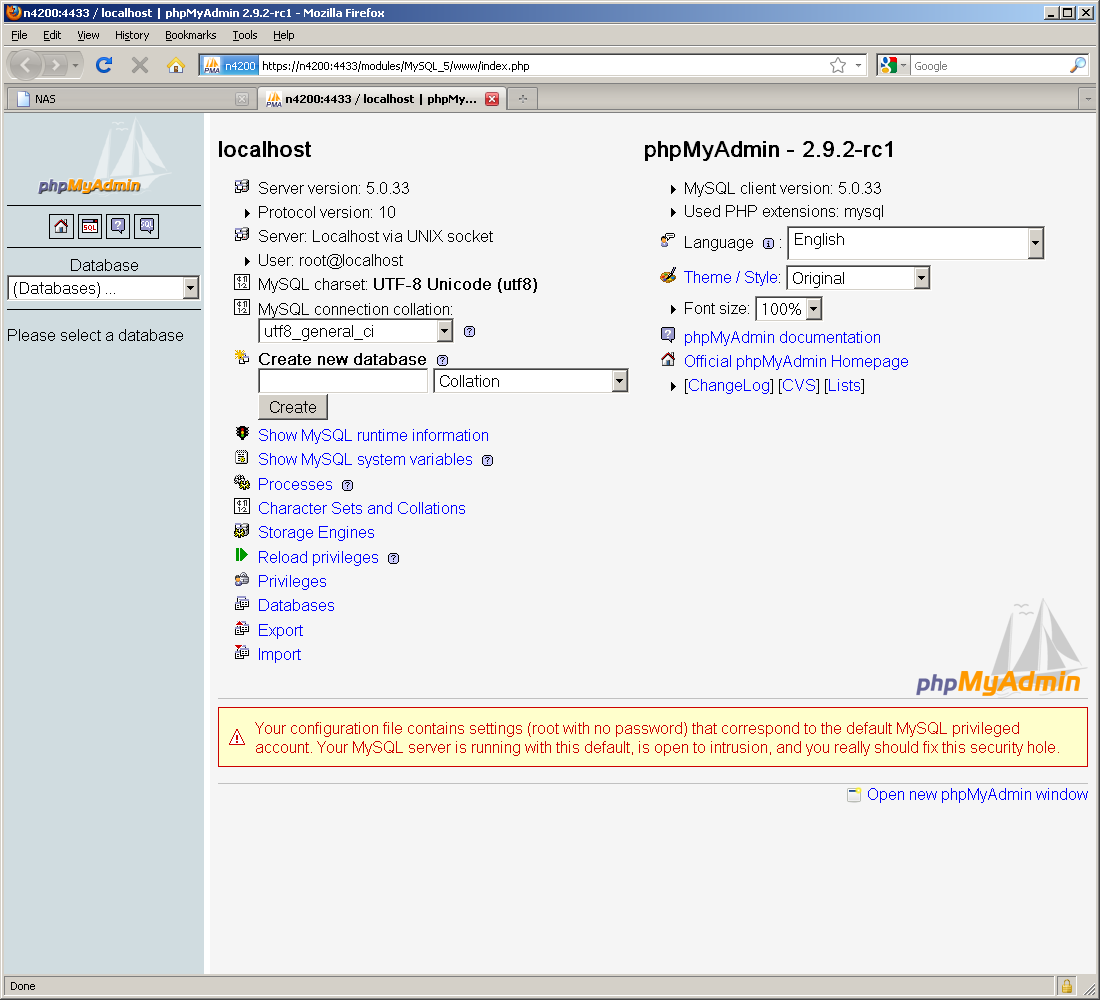Click help icon beside Create new database
The width and height of the screenshot is (1100, 1000).
[442, 360]
